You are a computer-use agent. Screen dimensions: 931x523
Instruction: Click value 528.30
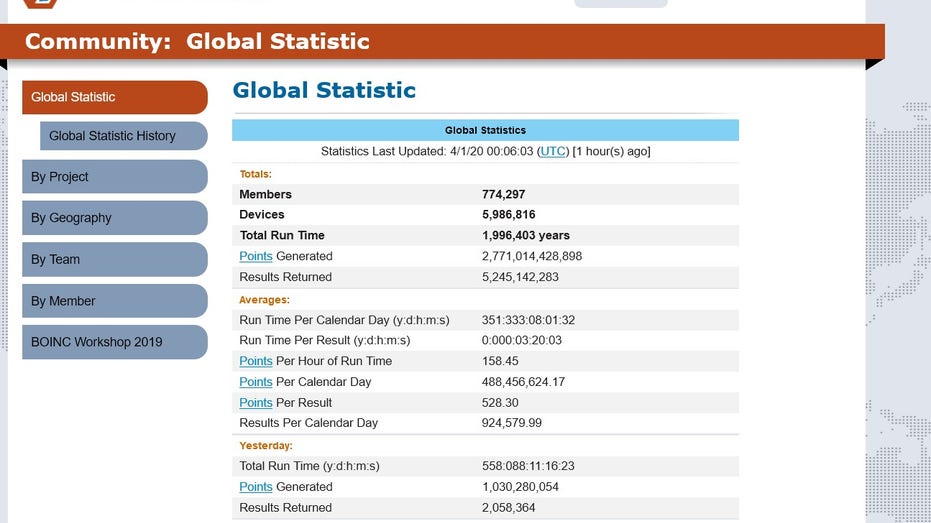tap(500, 402)
